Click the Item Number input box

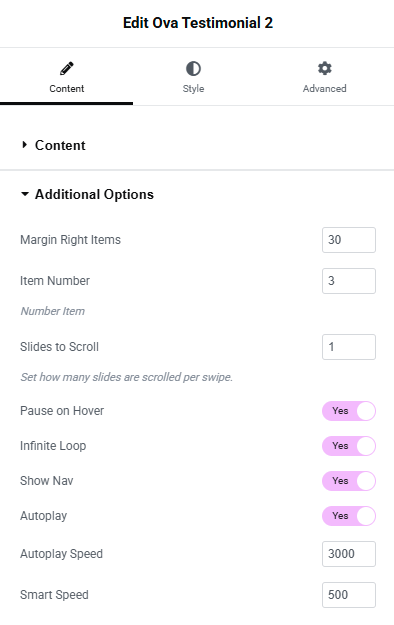pyautogui.click(x=349, y=281)
